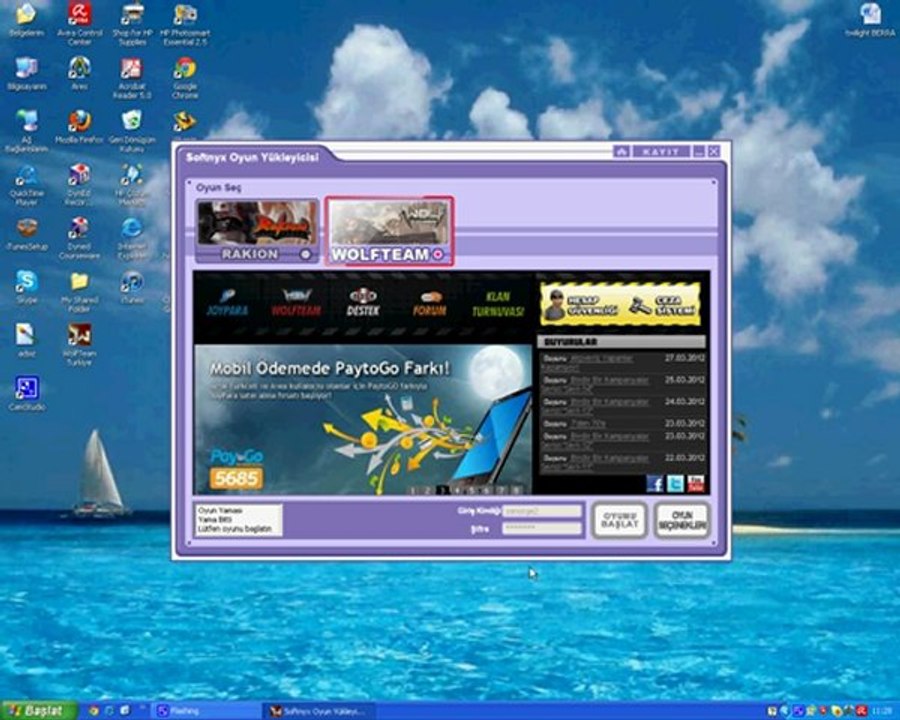Open YouTube icon in launcher

pos(696,483)
